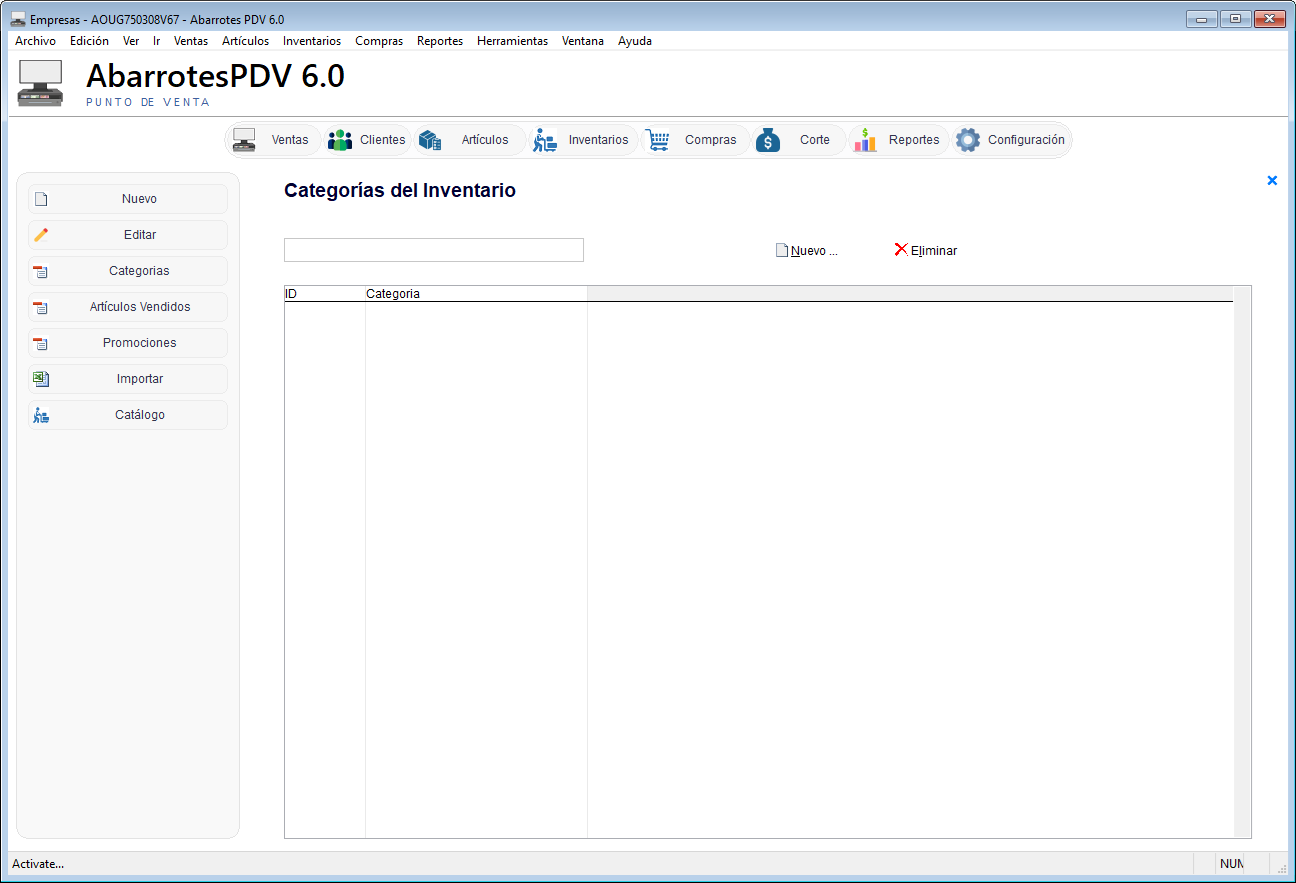Open the Inventarios menu in menu bar

(312, 41)
